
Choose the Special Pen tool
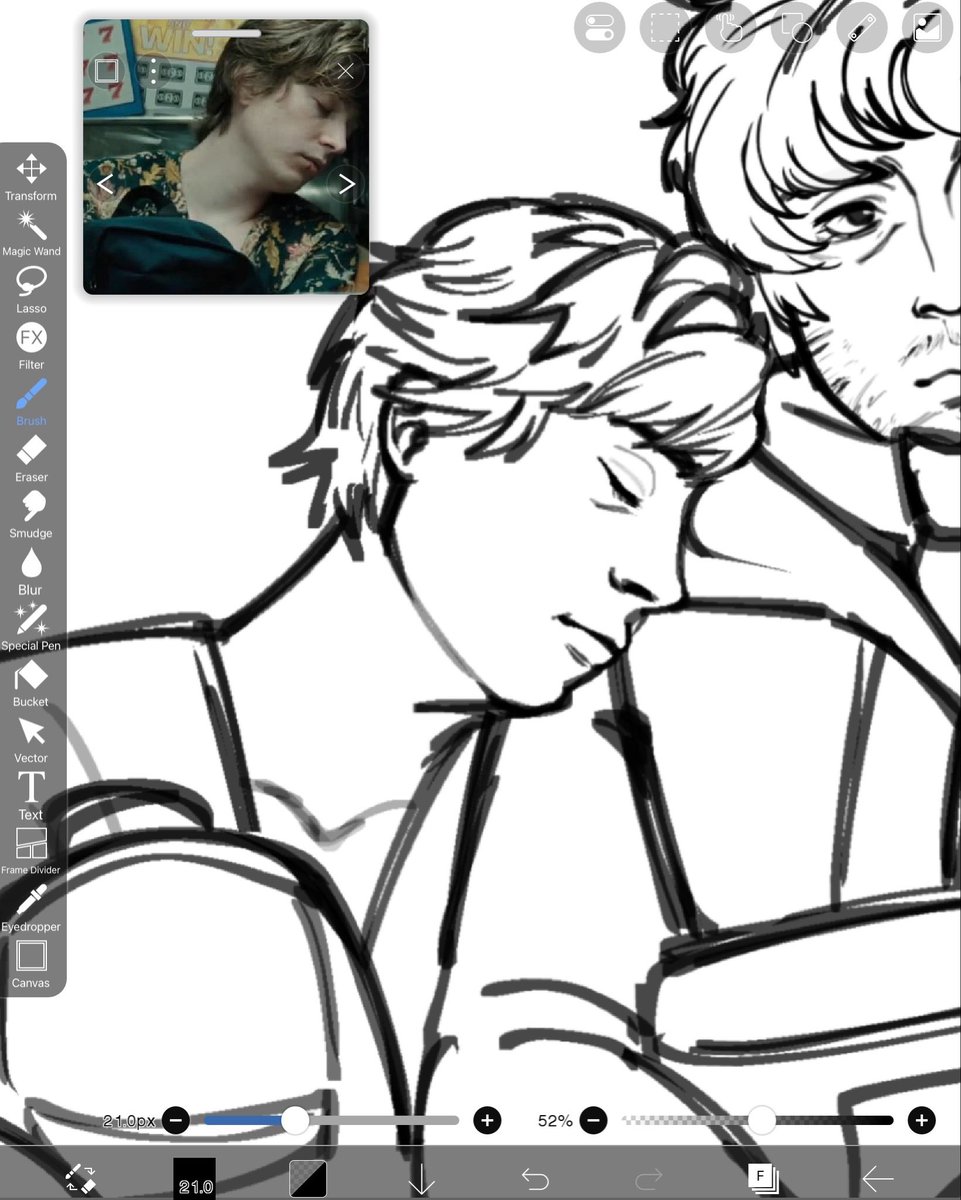(31, 627)
